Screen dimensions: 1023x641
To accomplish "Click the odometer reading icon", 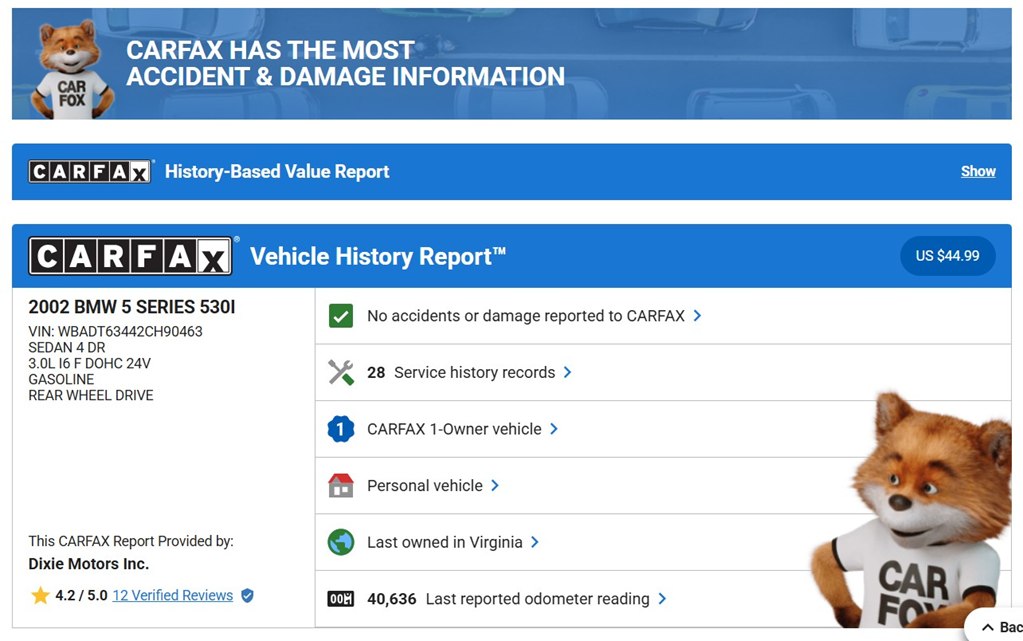I will pos(341,599).
